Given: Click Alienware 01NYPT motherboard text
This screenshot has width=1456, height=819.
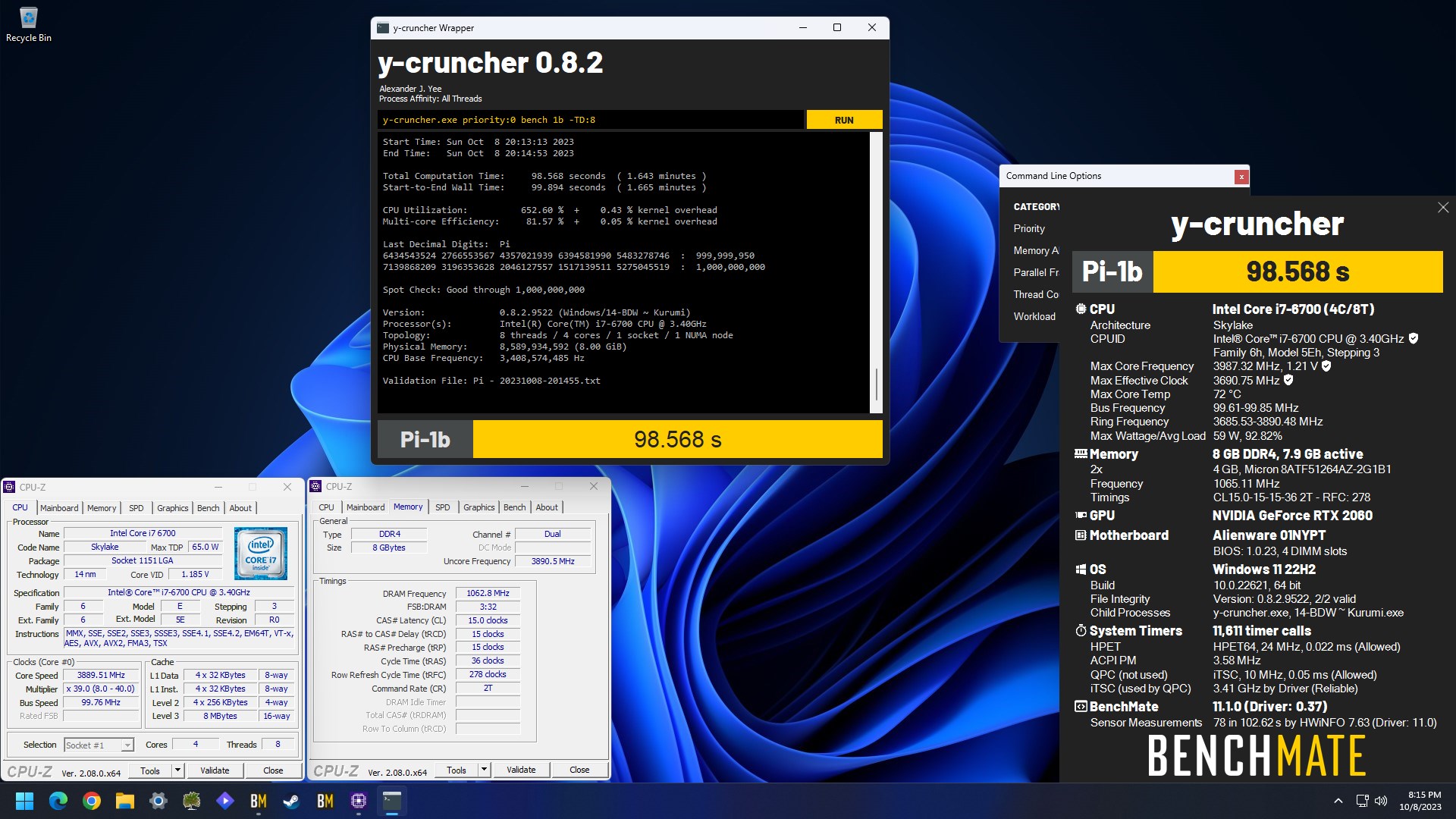Looking at the screenshot, I should [1269, 535].
